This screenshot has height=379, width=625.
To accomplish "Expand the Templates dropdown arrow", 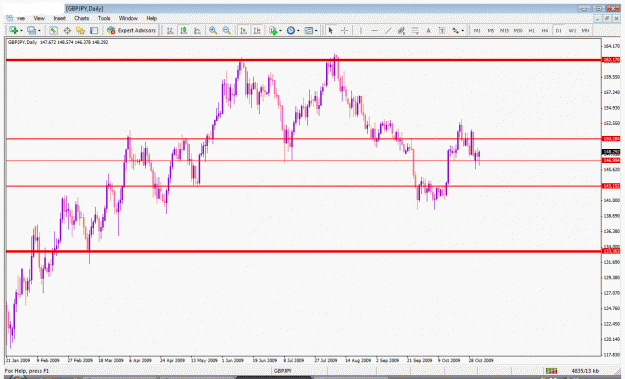I will tap(316, 31).
